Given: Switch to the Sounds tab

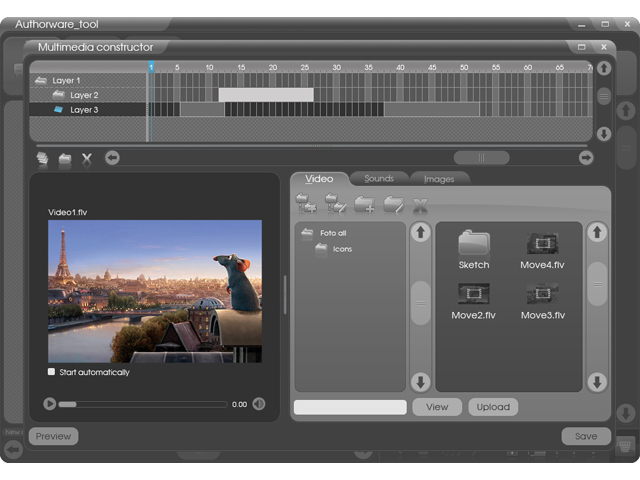Looking at the screenshot, I should pyautogui.click(x=379, y=179).
